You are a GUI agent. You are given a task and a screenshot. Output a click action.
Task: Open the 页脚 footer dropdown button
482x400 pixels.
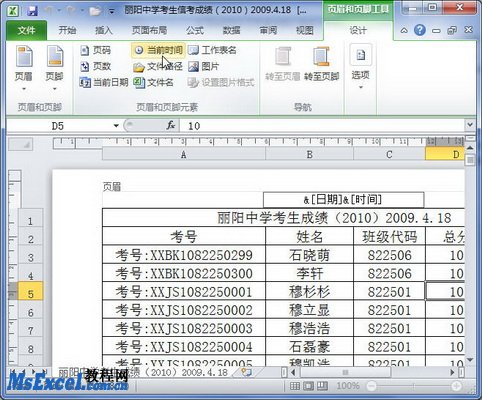pyautogui.click(x=54, y=69)
